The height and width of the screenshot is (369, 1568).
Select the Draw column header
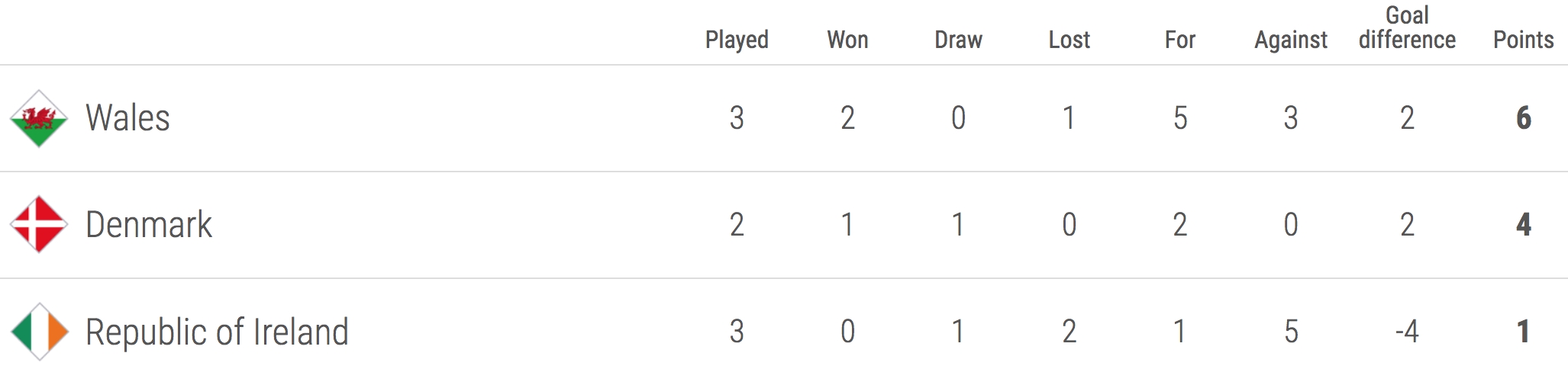[958, 40]
